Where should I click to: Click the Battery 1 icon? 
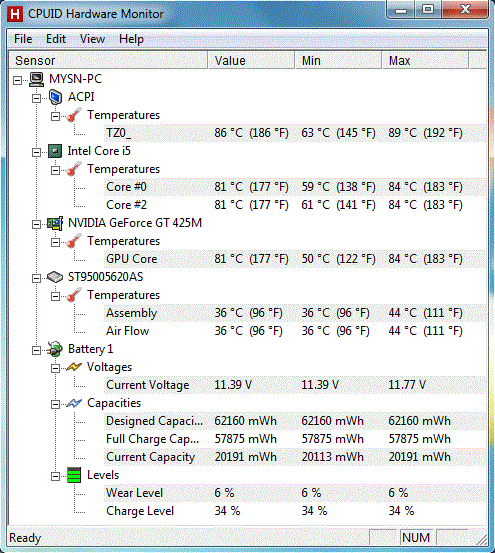click(55, 349)
